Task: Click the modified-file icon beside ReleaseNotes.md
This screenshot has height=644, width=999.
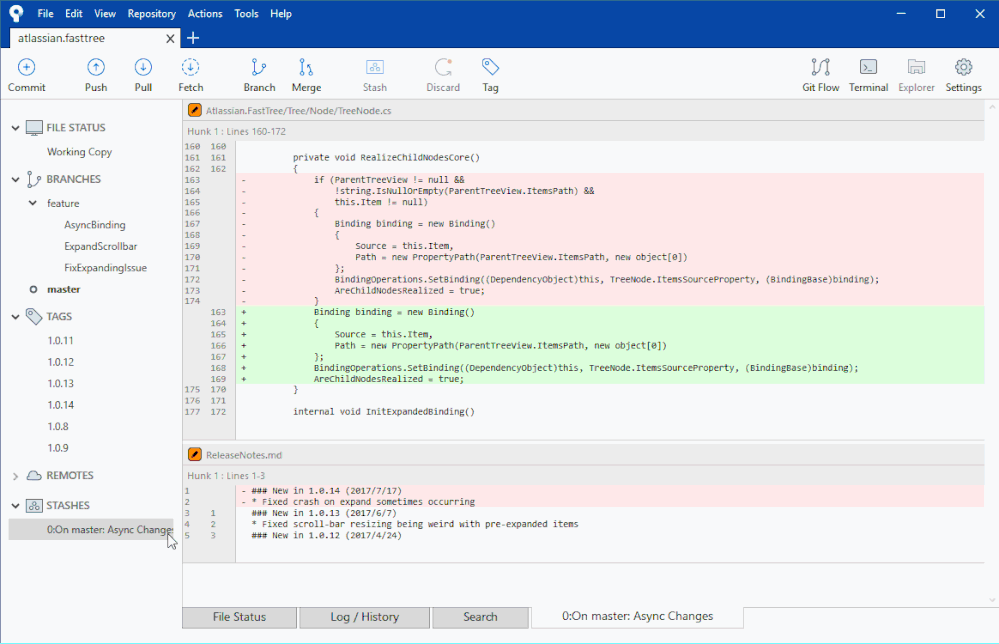Action: (195, 455)
